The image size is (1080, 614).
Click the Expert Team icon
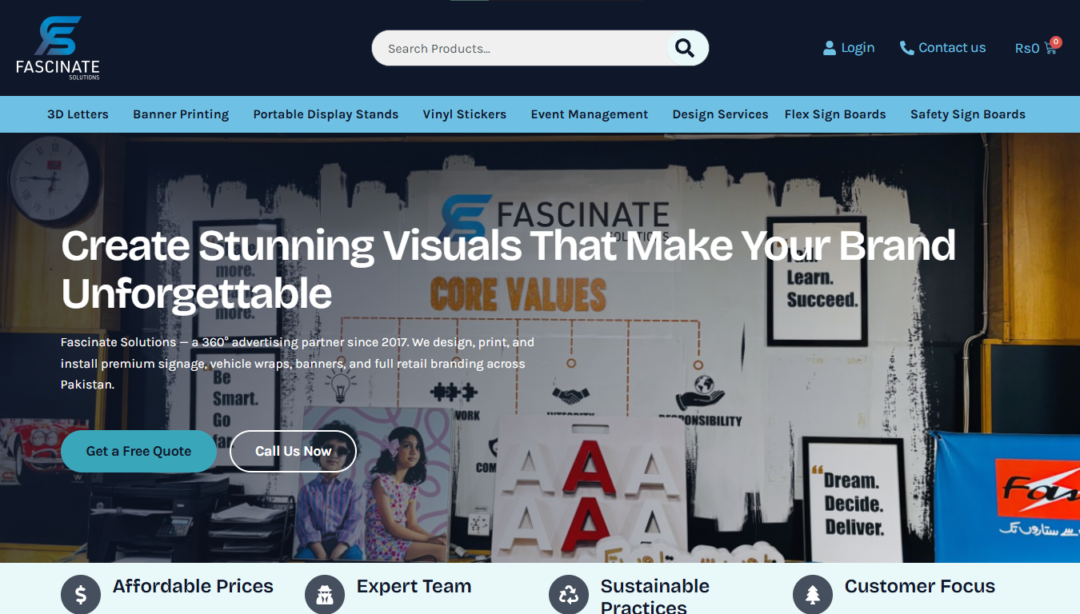coord(325,594)
